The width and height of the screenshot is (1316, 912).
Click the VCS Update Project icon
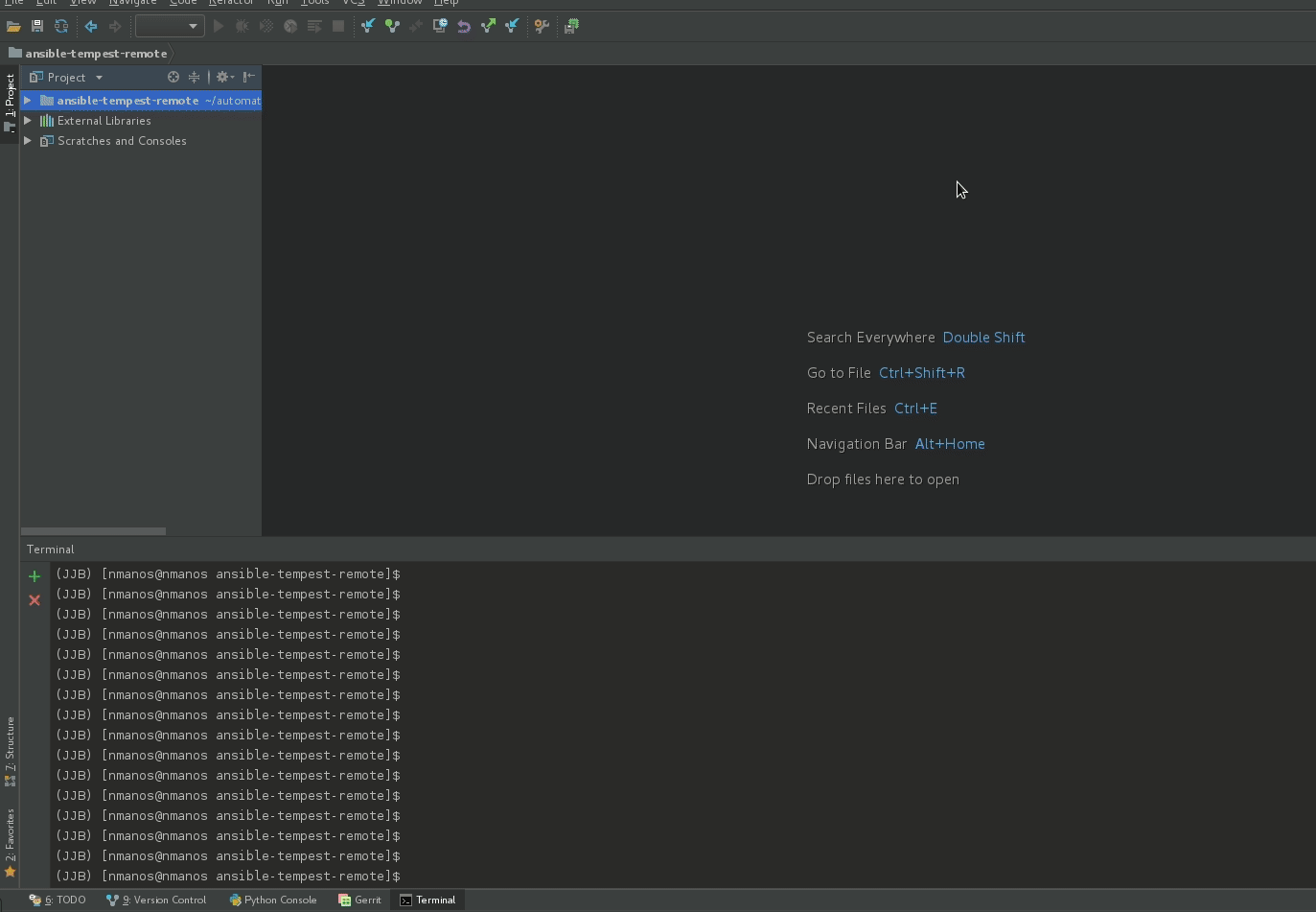pyautogui.click(x=368, y=27)
